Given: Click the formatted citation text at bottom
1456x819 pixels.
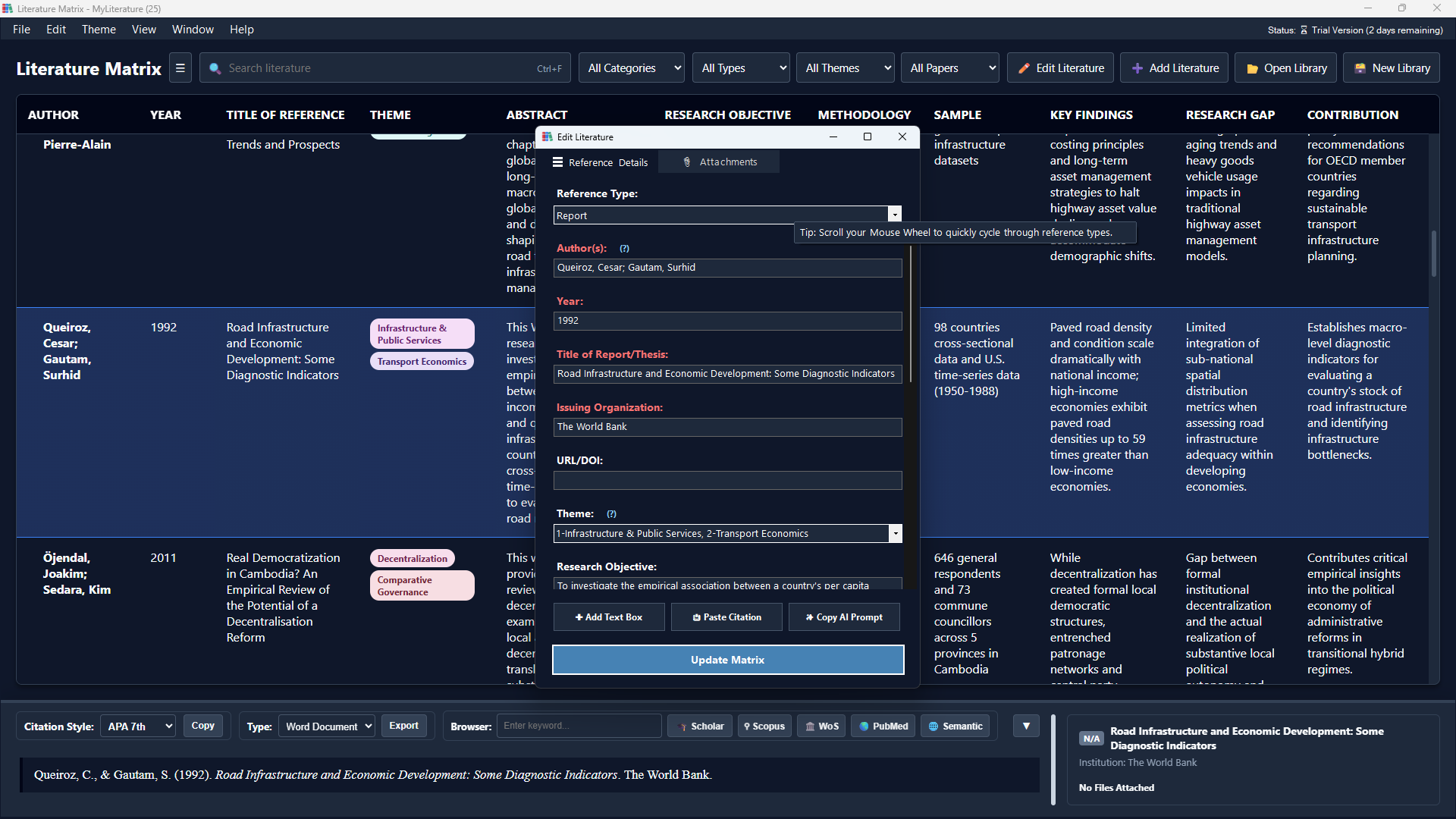Looking at the screenshot, I should point(372,774).
